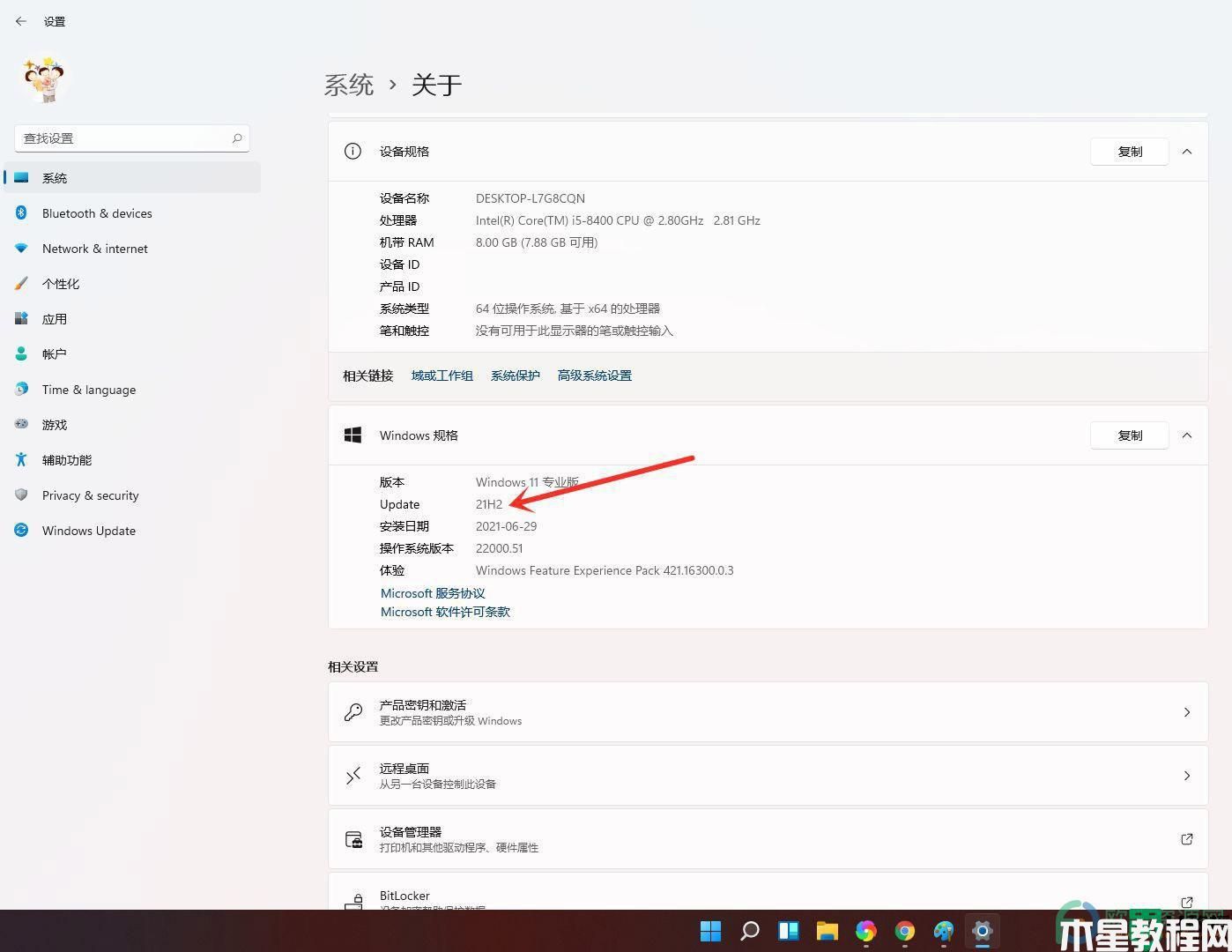The width and height of the screenshot is (1232, 952).
Task: Launch Google Chrome from the taskbar
Action: point(905,931)
